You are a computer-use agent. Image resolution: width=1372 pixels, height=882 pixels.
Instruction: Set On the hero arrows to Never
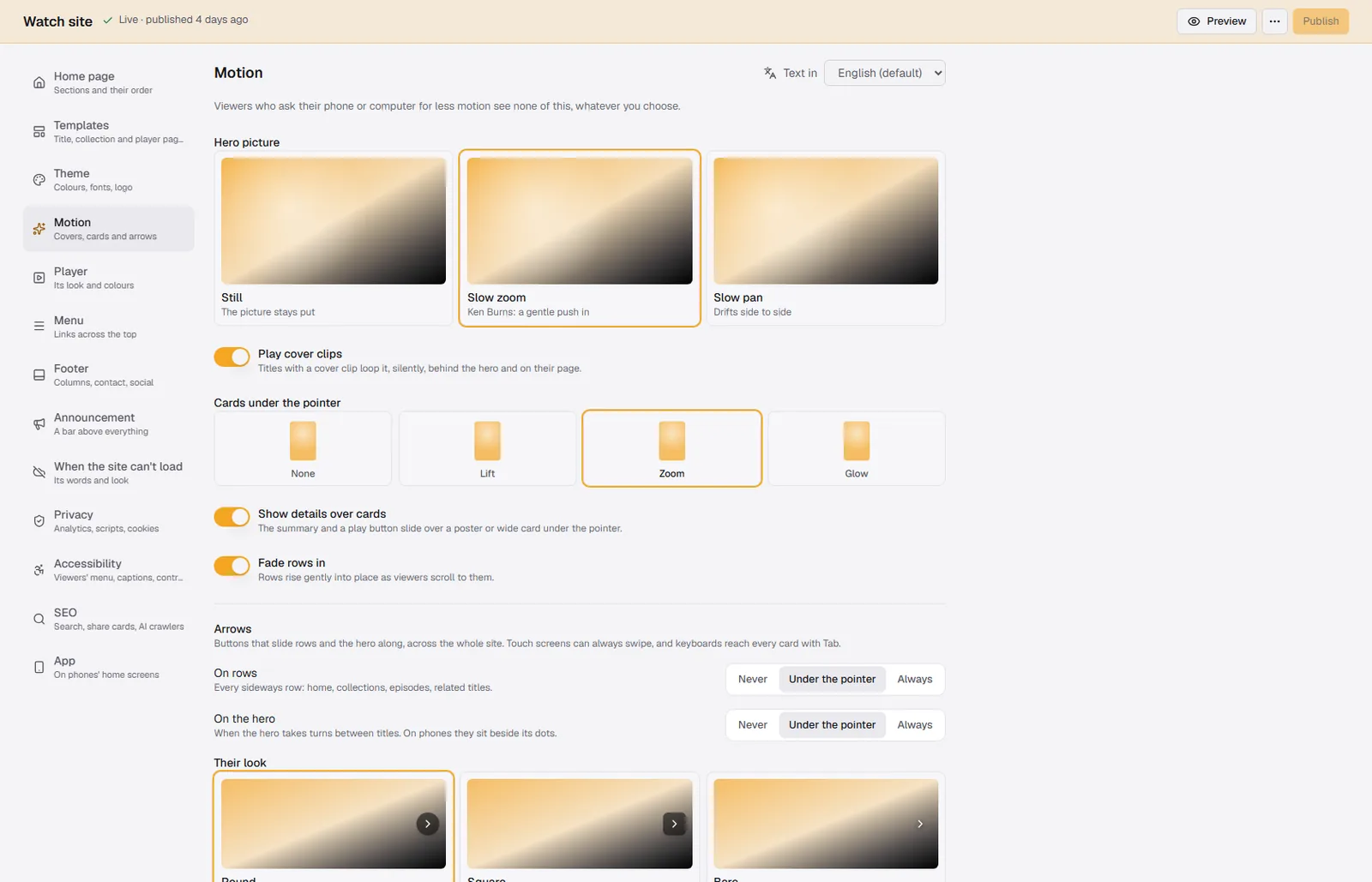tap(753, 724)
